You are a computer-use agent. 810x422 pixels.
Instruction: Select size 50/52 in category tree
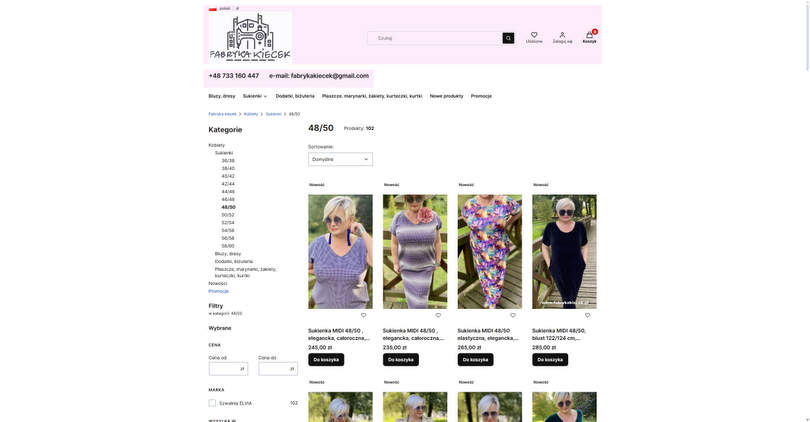(x=228, y=215)
